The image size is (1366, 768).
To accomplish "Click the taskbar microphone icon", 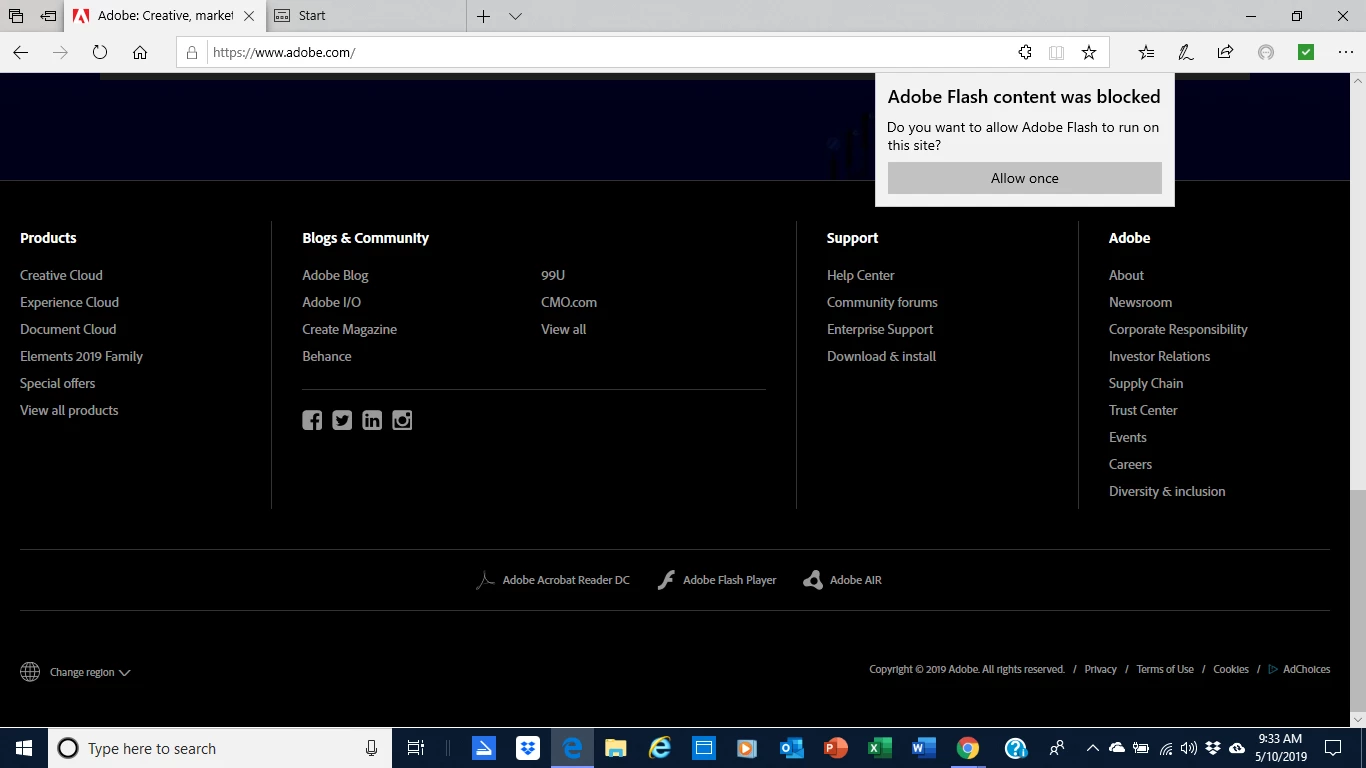I will coord(371,748).
